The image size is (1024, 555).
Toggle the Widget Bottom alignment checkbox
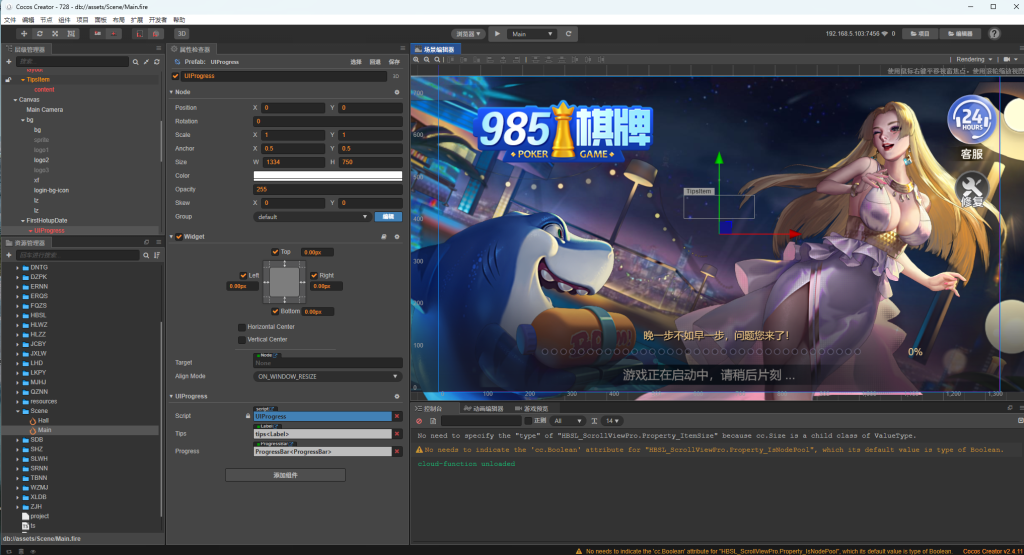click(275, 311)
